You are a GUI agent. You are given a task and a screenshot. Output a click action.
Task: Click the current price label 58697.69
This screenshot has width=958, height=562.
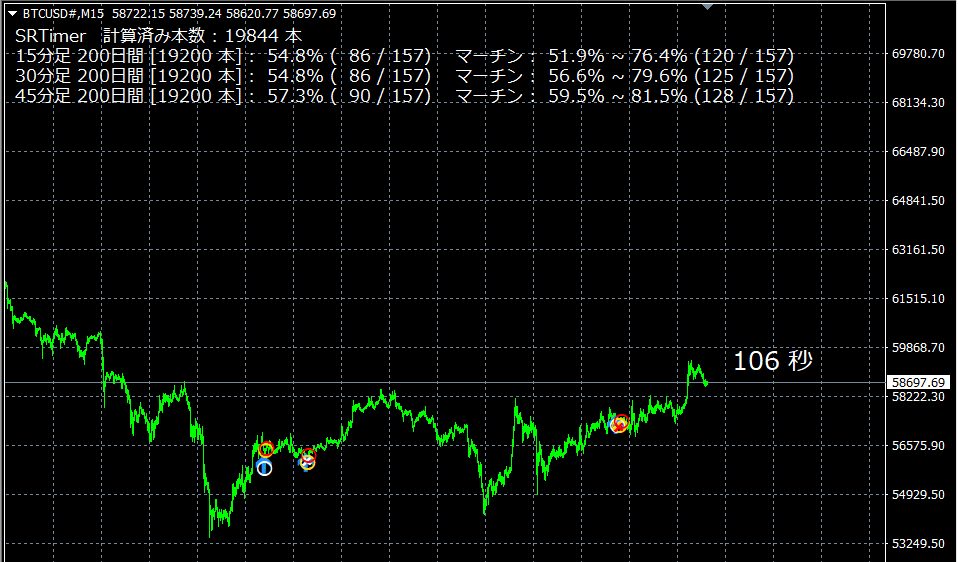point(919,382)
